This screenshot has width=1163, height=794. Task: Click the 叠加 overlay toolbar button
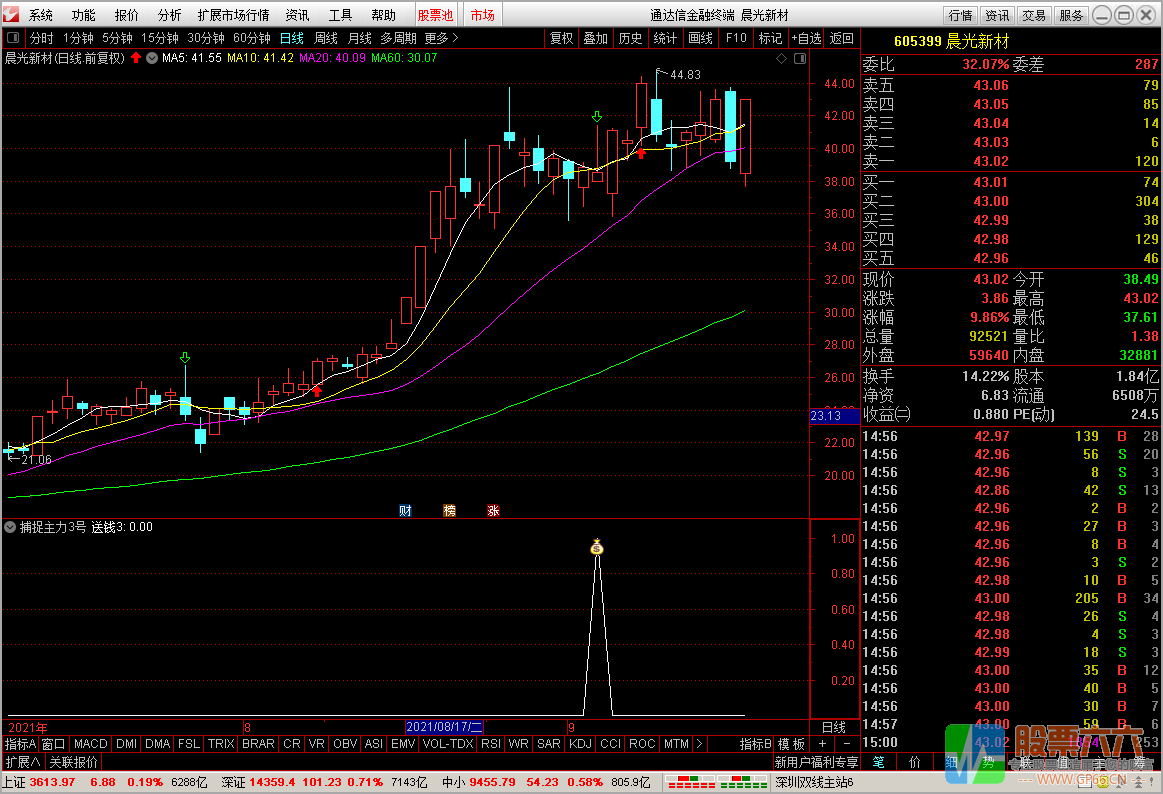(596, 38)
